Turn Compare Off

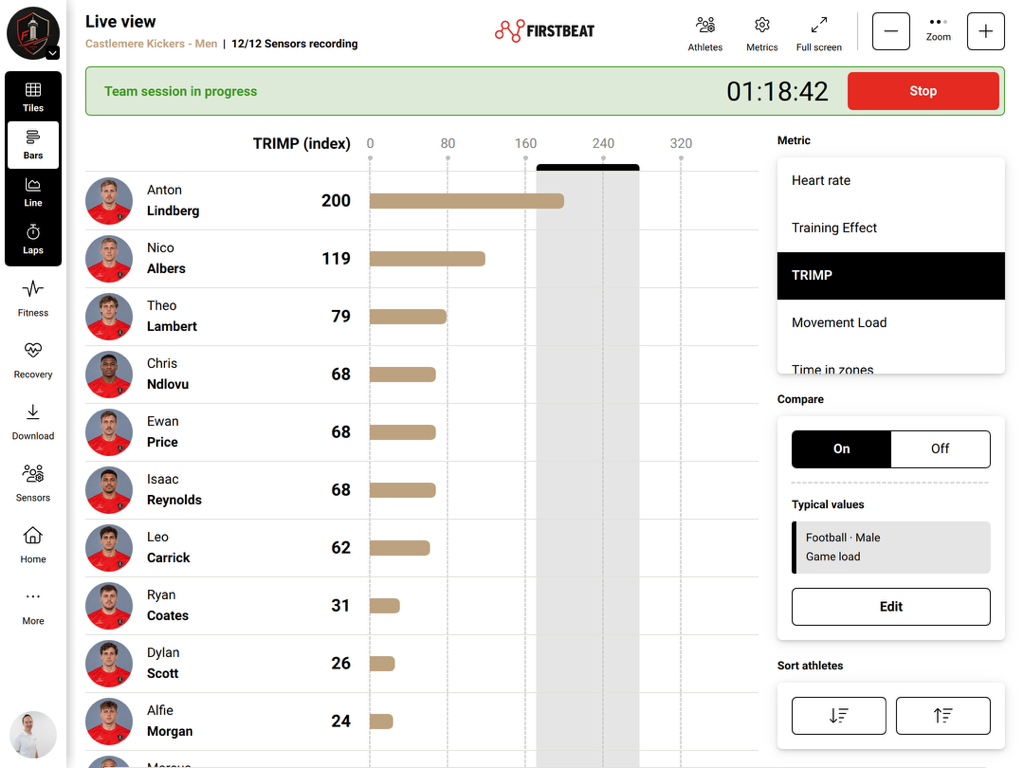940,449
